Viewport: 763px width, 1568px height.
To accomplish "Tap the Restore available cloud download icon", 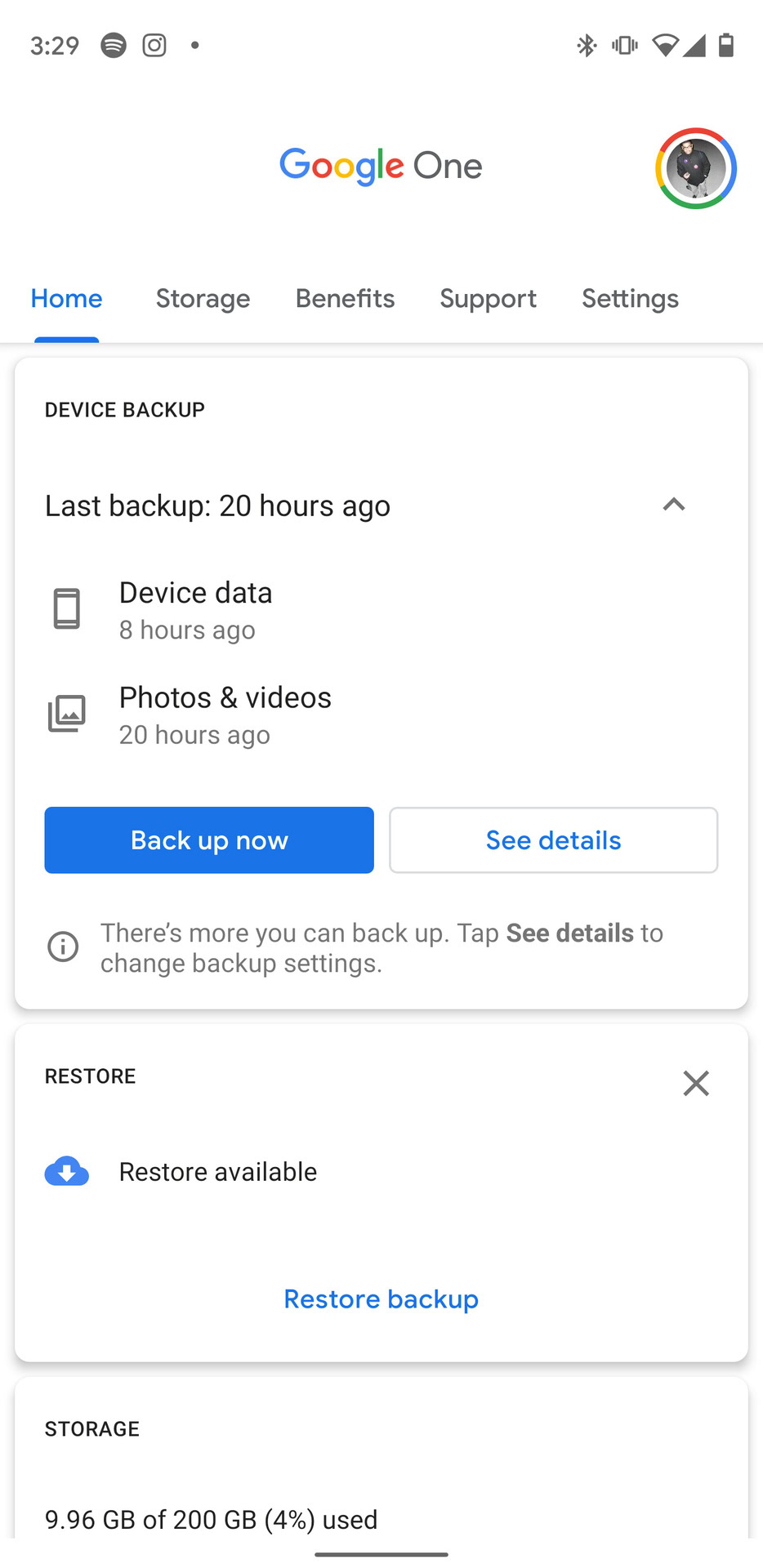I will coord(67,1172).
